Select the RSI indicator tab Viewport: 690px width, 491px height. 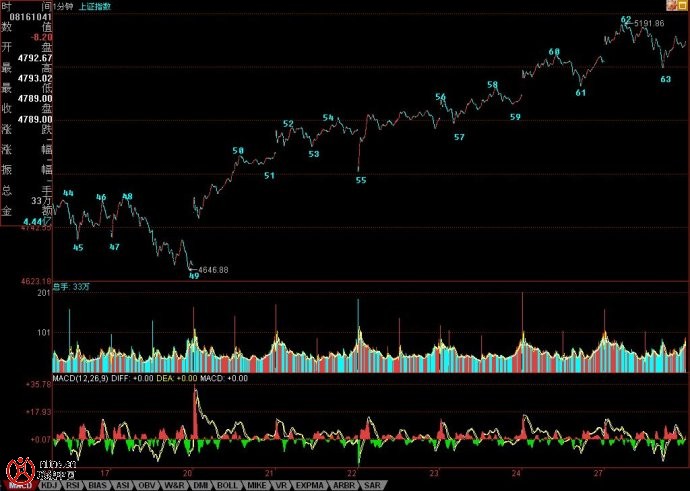point(73,485)
